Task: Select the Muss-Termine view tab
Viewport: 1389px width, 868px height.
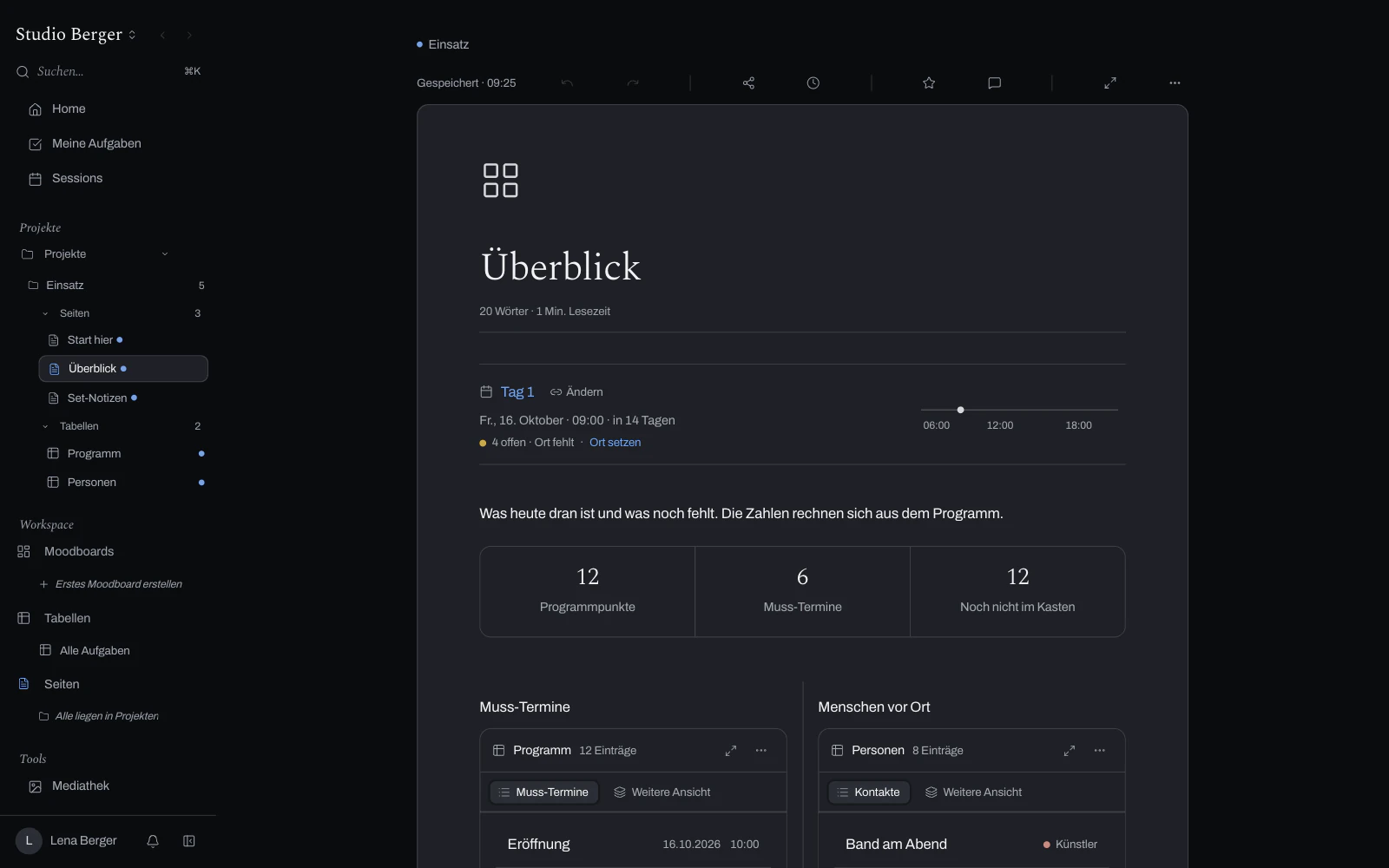Action: click(x=544, y=792)
